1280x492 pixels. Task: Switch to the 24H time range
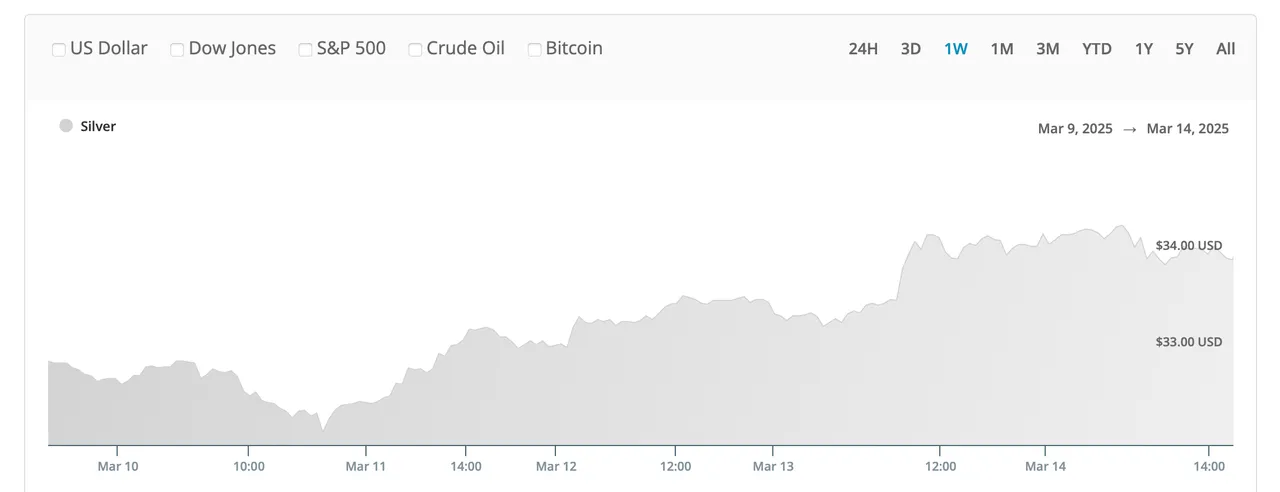point(863,49)
